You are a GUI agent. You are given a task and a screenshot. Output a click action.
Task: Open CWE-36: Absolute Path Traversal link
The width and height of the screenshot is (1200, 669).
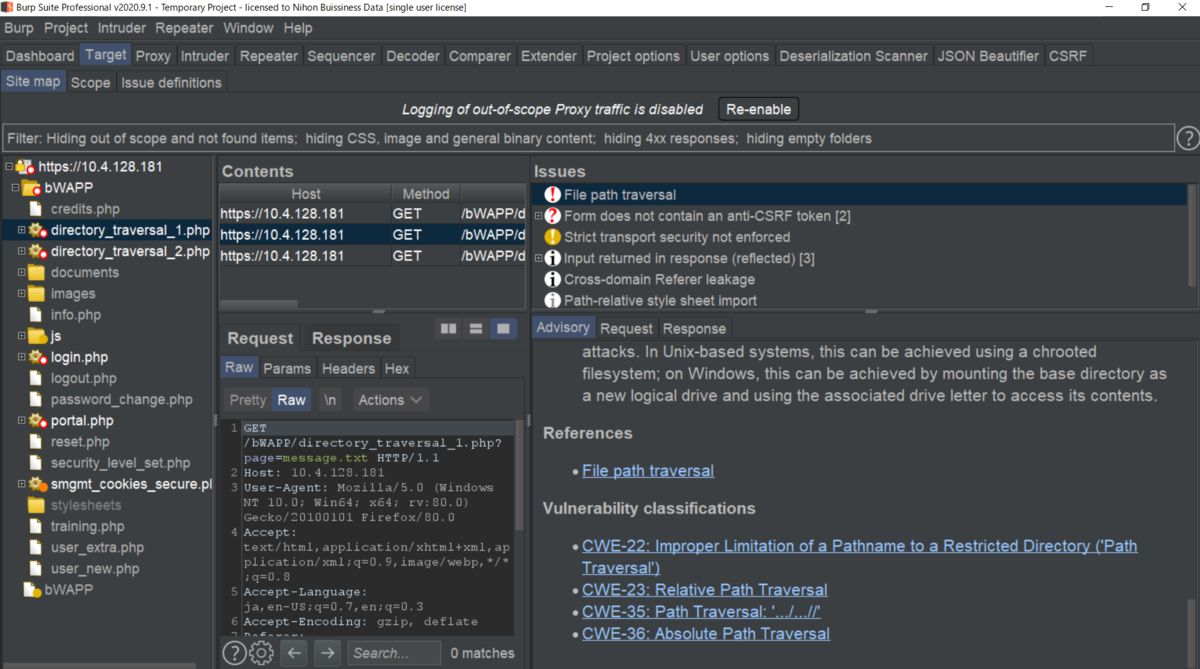click(706, 634)
